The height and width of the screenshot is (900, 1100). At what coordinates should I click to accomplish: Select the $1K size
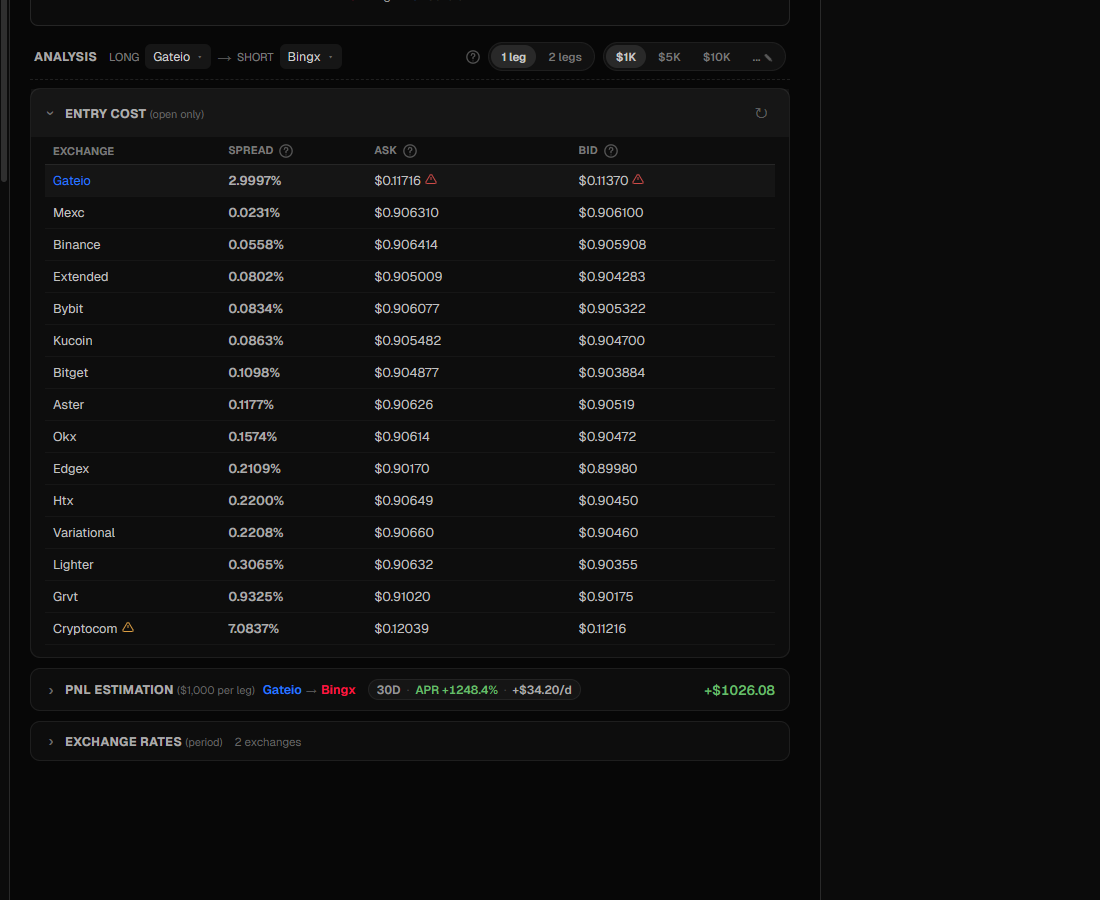click(x=626, y=57)
